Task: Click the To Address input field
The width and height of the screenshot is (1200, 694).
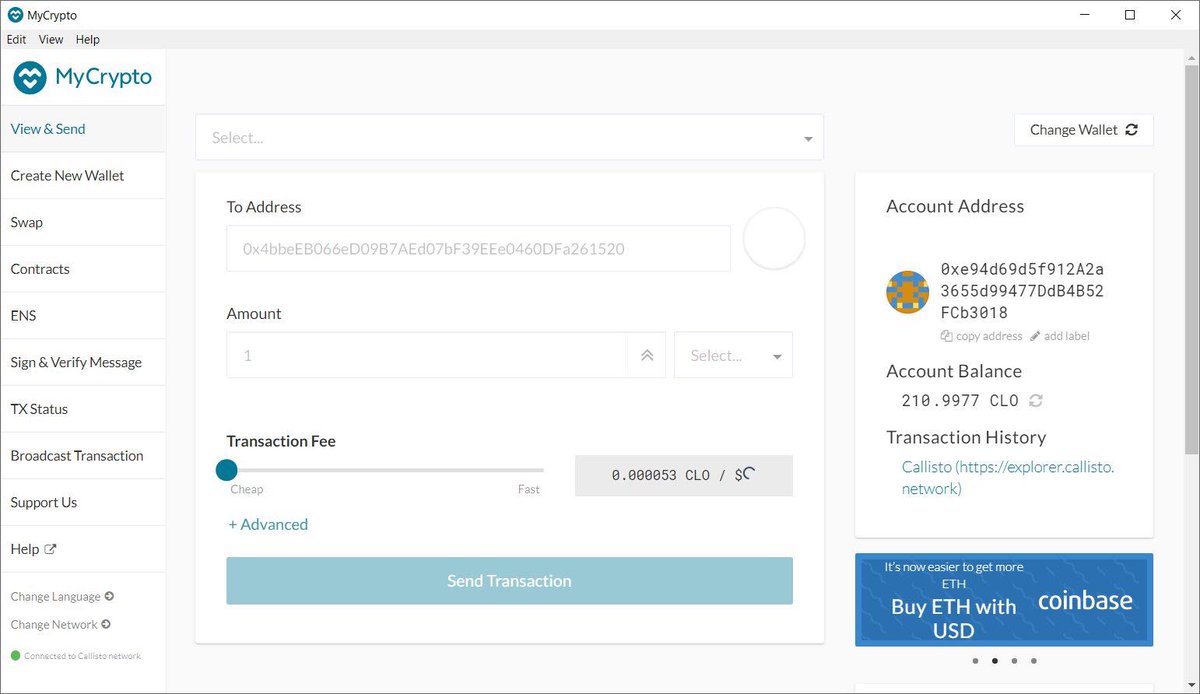Action: tap(478, 248)
